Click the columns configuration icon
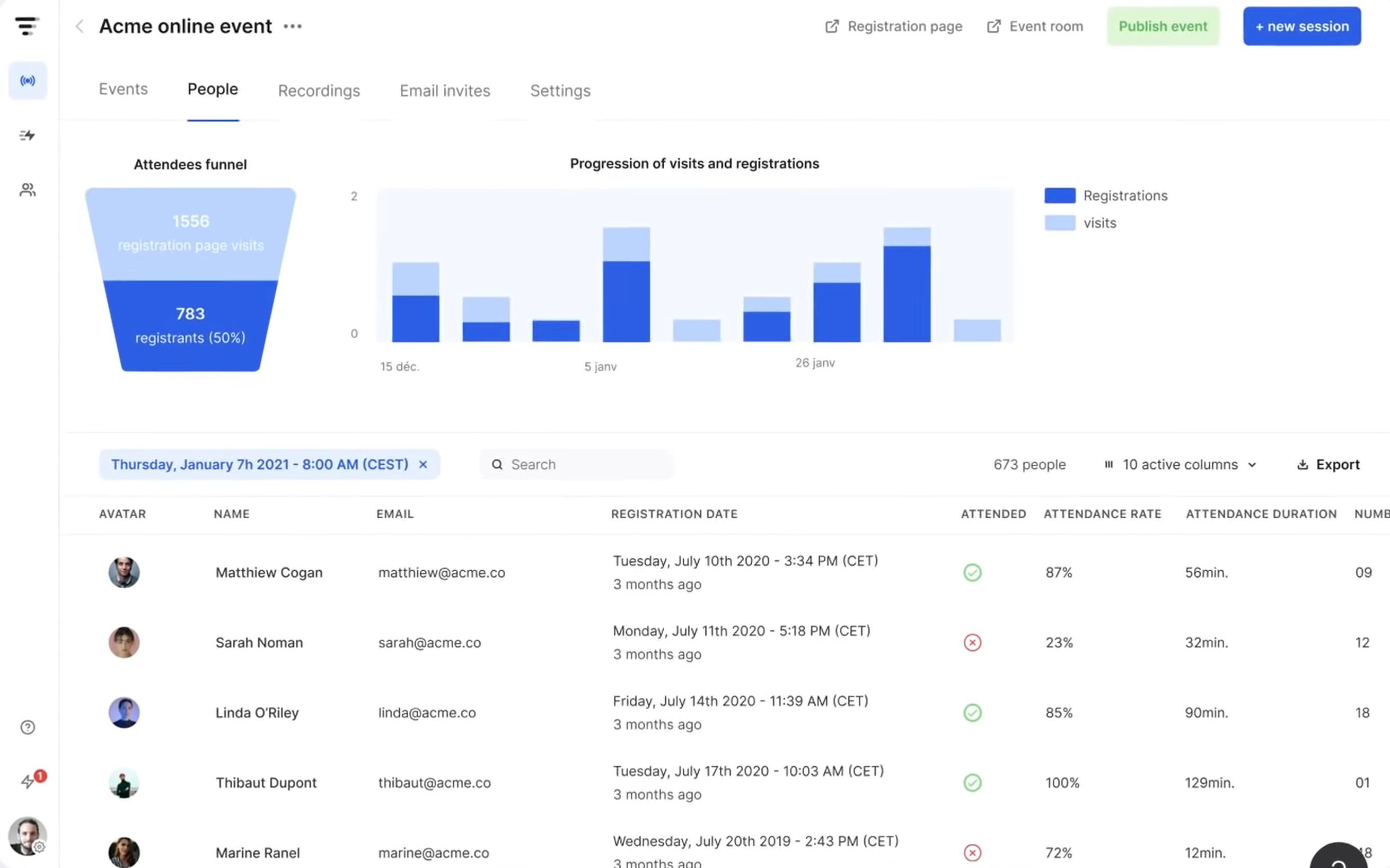The height and width of the screenshot is (868, 1390). 1108,464
